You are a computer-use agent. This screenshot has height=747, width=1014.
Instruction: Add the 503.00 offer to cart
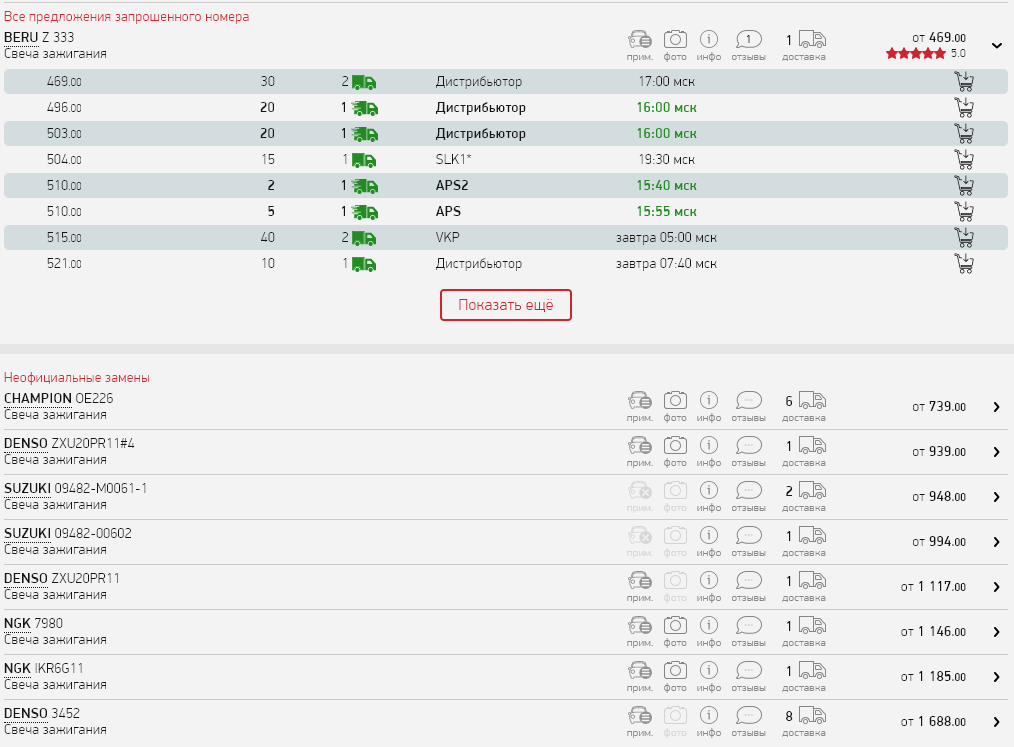964,133
